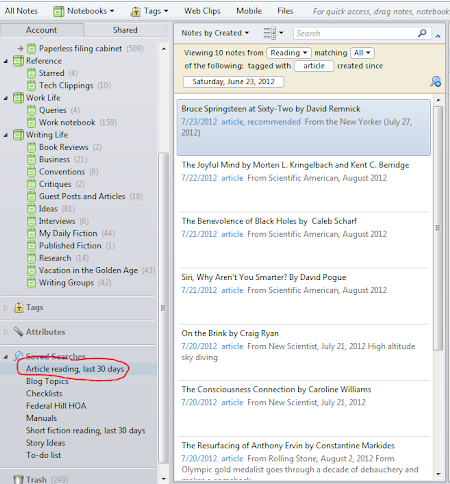
Task: Click the article tag filter box
Action: click(x=314, y=66)
